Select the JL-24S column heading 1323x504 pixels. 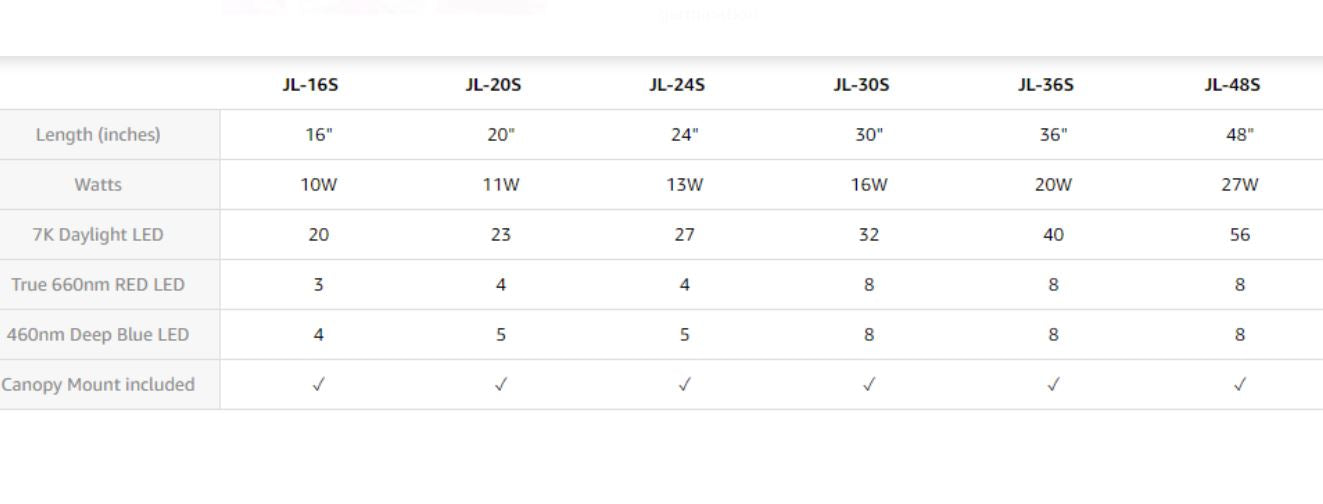click(677, 85)
